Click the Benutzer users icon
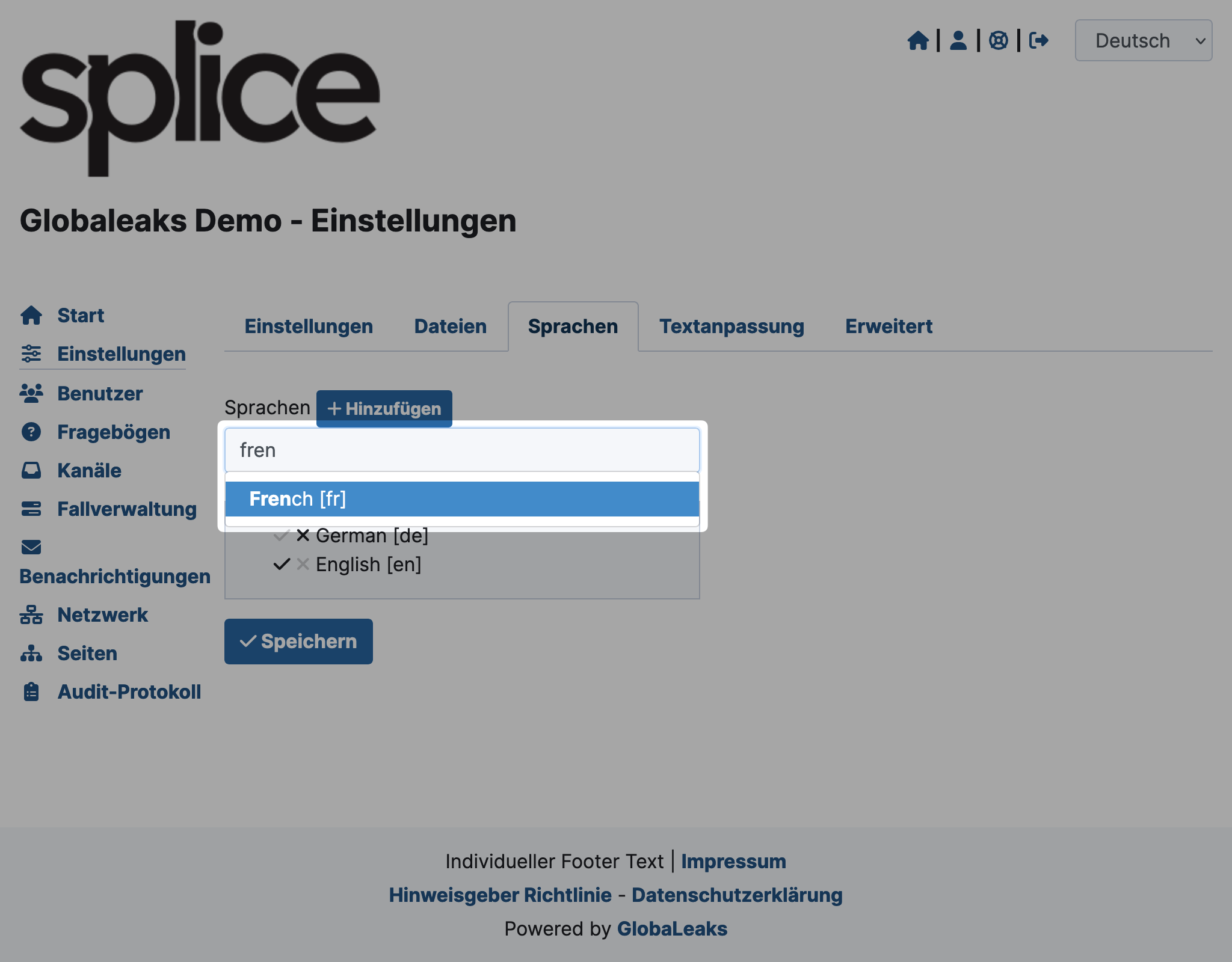 coord(31,393)
